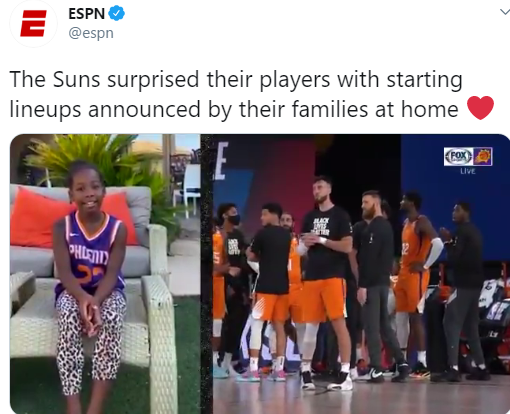Click the Phoenix Suns logo watermark

tap(483, 156)
